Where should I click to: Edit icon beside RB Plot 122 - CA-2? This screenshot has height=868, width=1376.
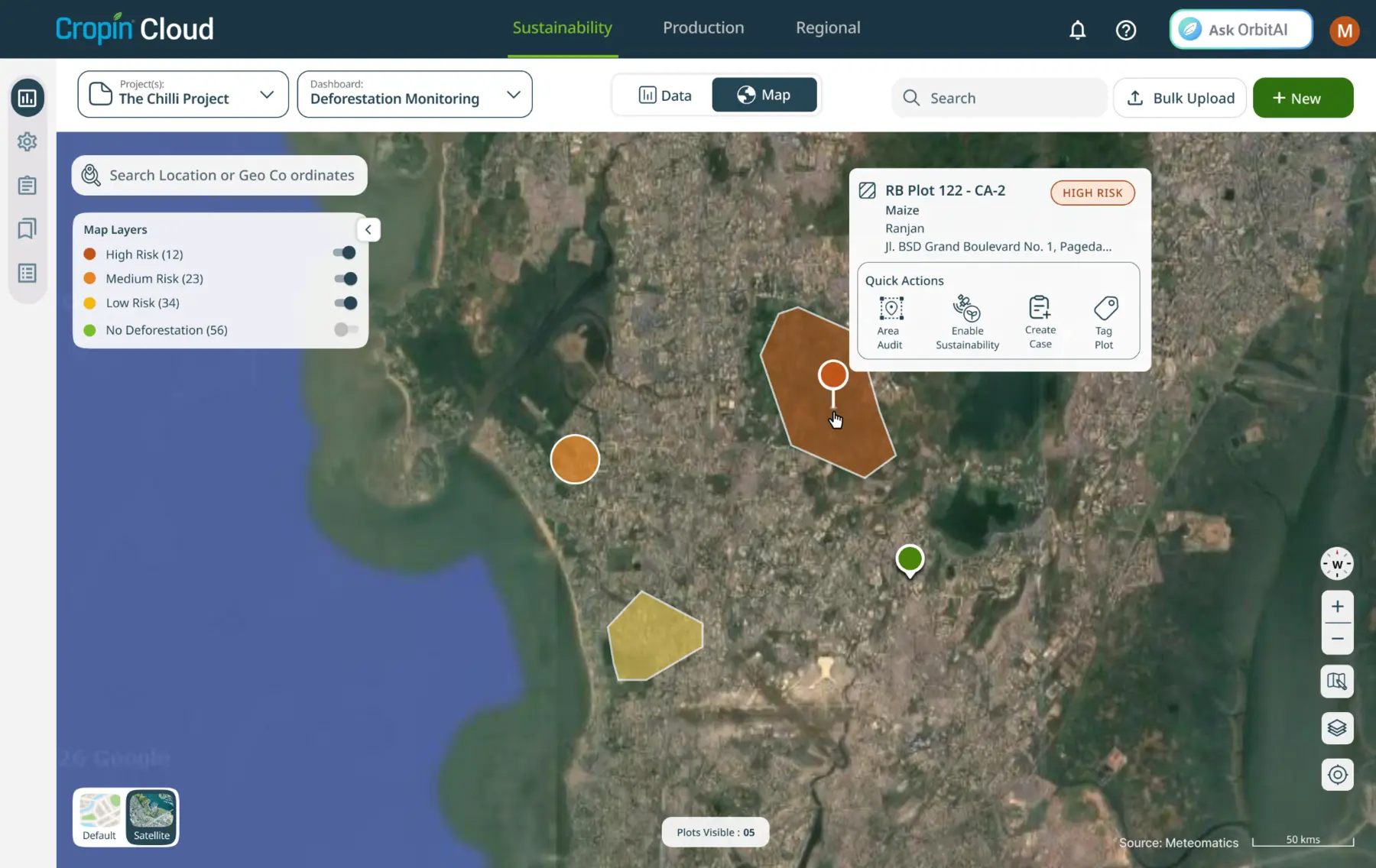[x=867, y=190]
